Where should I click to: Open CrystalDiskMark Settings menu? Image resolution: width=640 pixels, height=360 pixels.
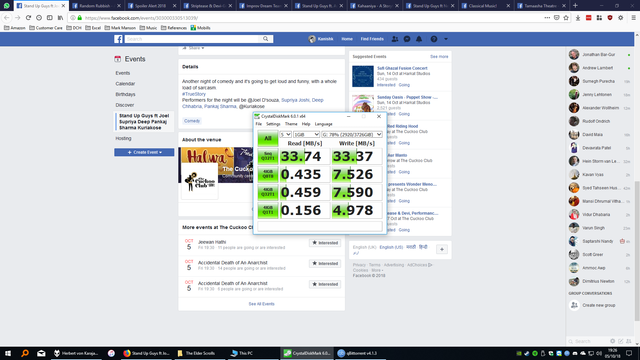click(273, 124)
